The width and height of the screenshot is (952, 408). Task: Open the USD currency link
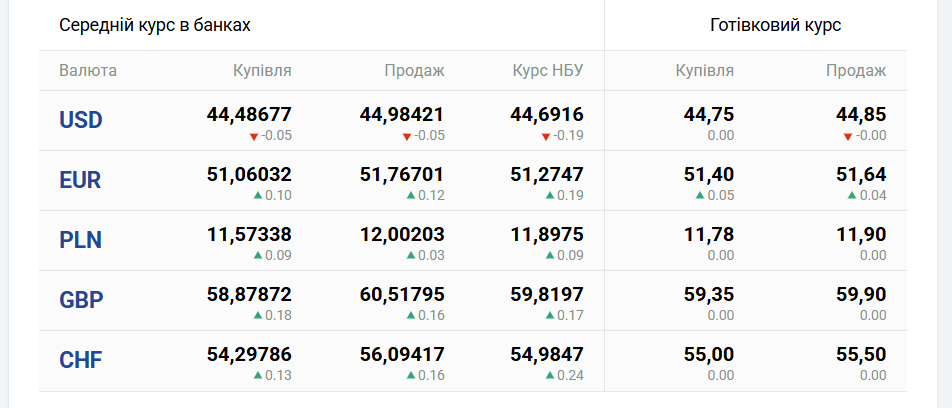pos(81,120)
